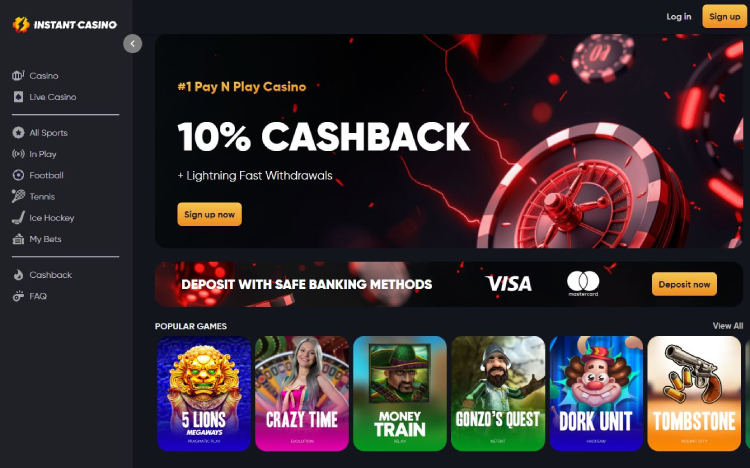Open the Tombstone game thumbnail

click(x=694, y=393)
